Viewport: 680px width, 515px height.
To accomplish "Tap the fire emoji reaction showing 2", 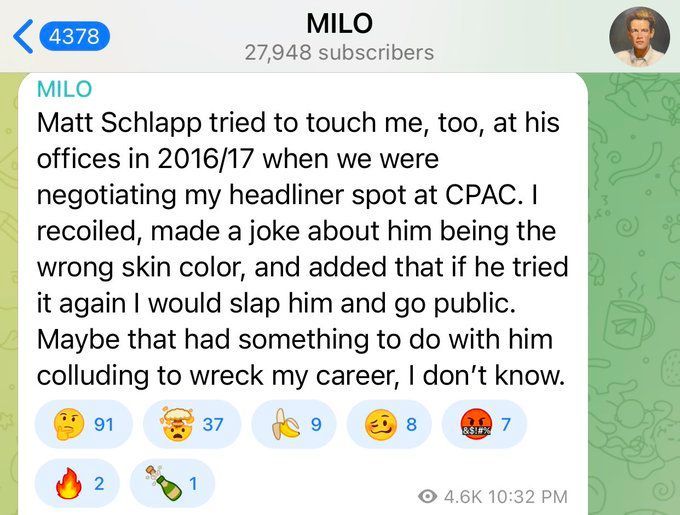I will [77, 483].
